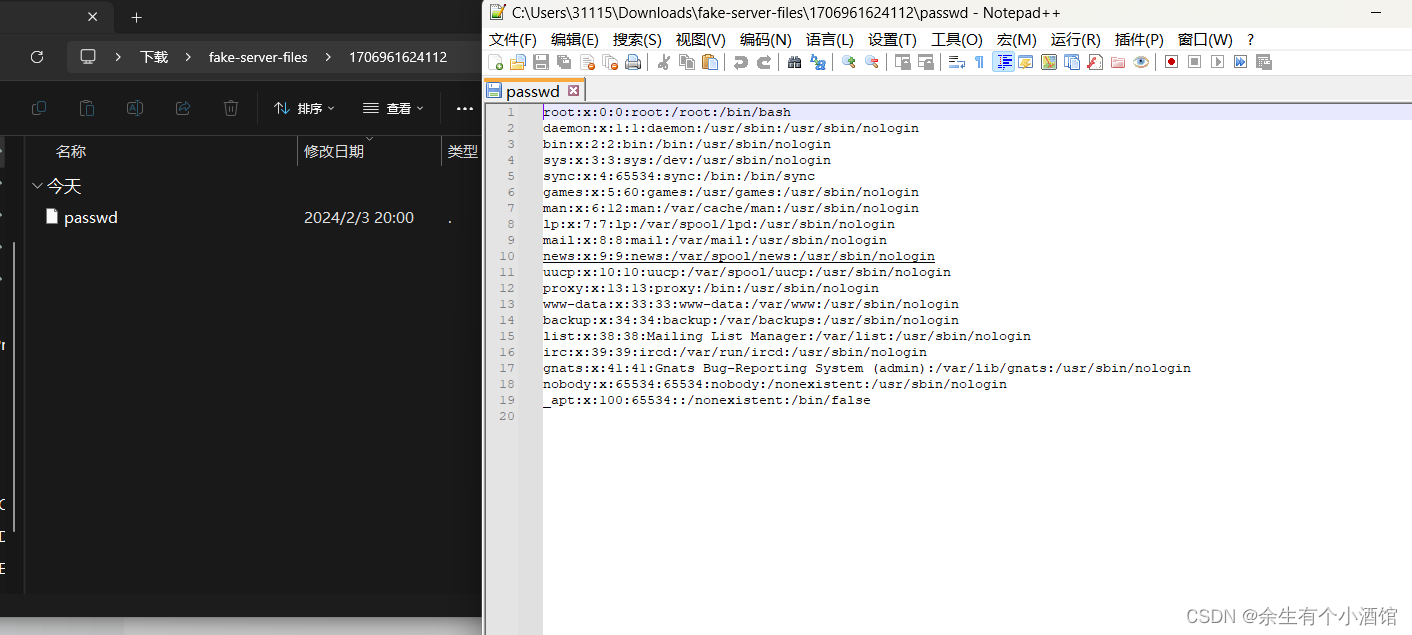Screen dimensions: 1412x635
Task: Click the Save All icon in Notepad++
Action: pyautogui.click(x=564, y=62)
